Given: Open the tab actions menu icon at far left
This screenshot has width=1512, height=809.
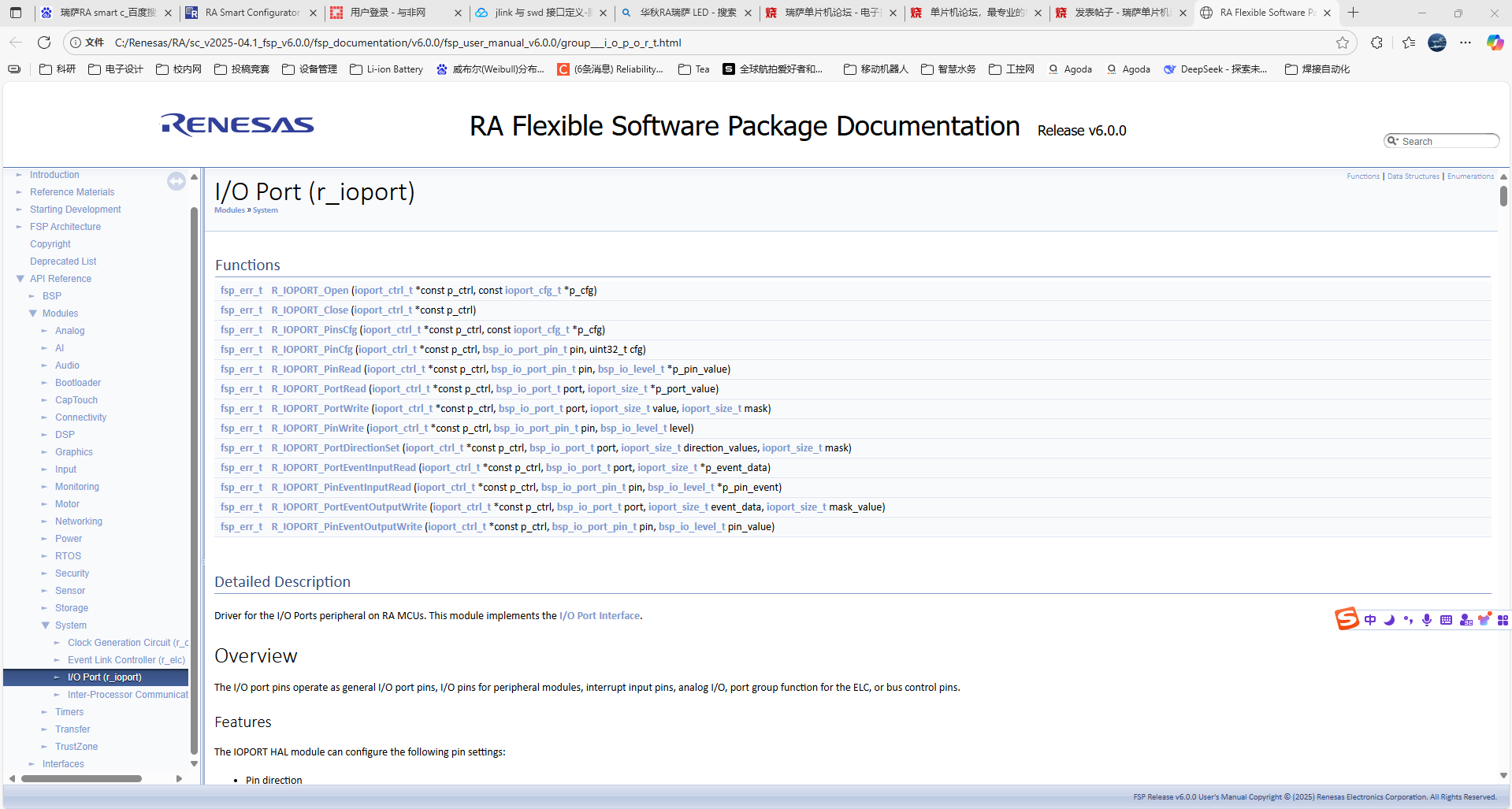Looking at the screenshot, I should point(16,13).
